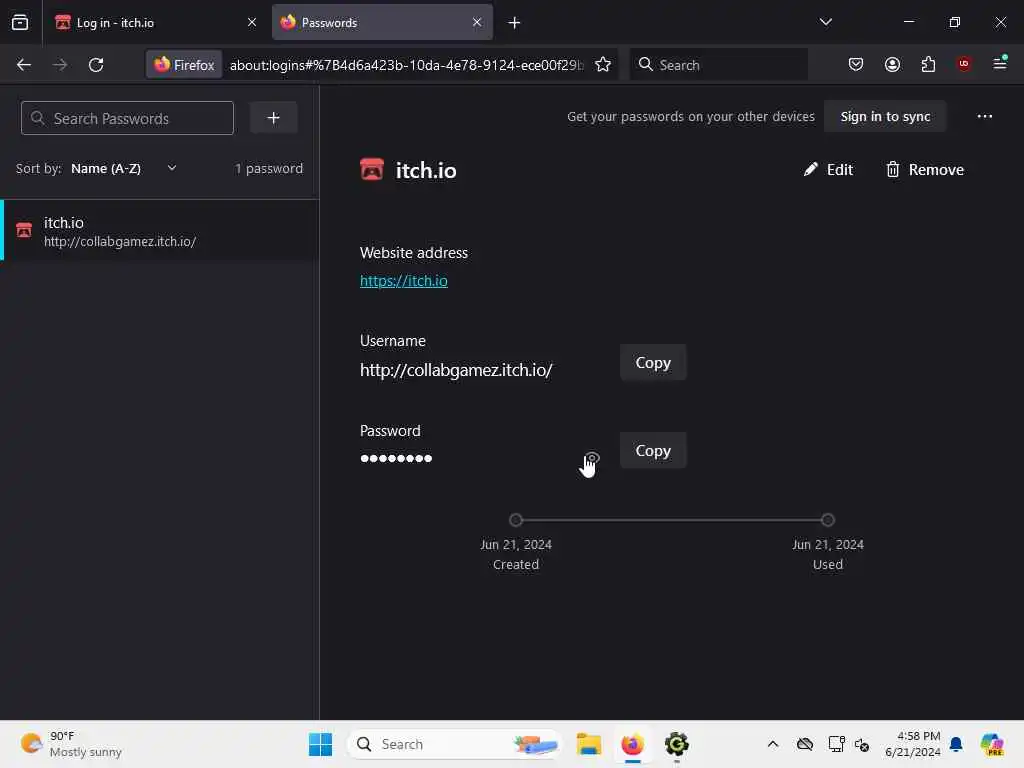The height and width of the screenshot is (768, 1024).
Task: Click the Created Jun 21, 2024 timeline marker
Action: 516,520
